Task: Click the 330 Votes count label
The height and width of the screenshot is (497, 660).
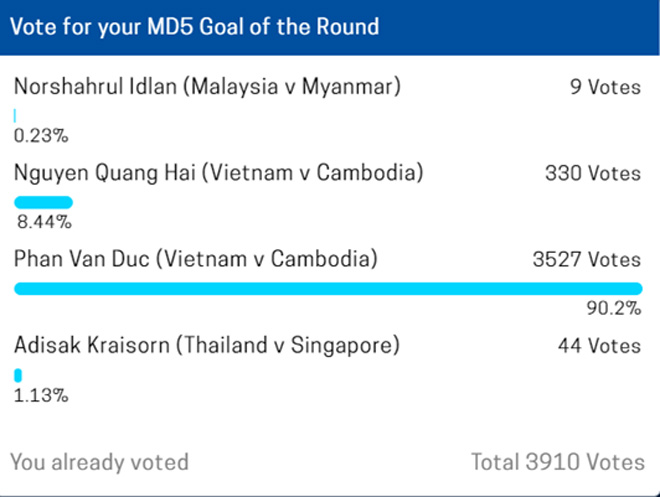Action: [593, 173]
